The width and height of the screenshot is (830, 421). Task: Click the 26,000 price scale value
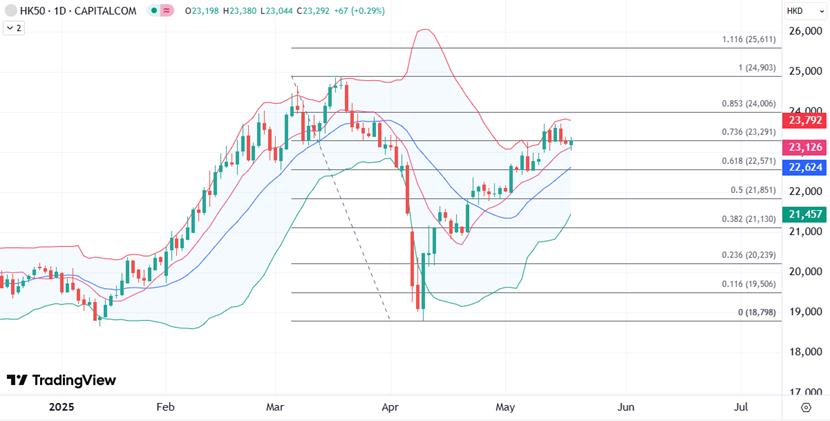[x=804, y=32]
